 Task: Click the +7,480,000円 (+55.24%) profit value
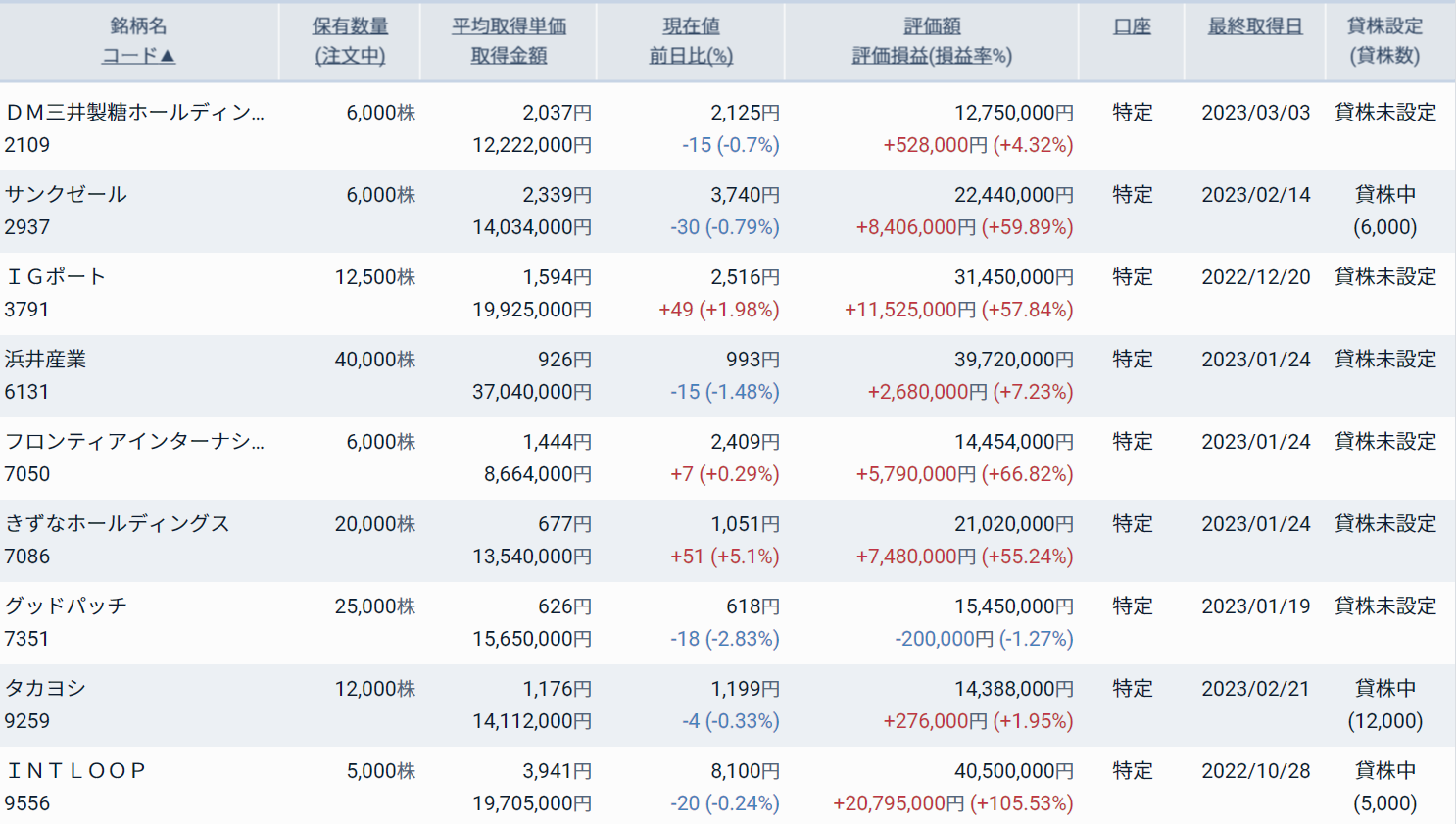(x=964, y=557)
